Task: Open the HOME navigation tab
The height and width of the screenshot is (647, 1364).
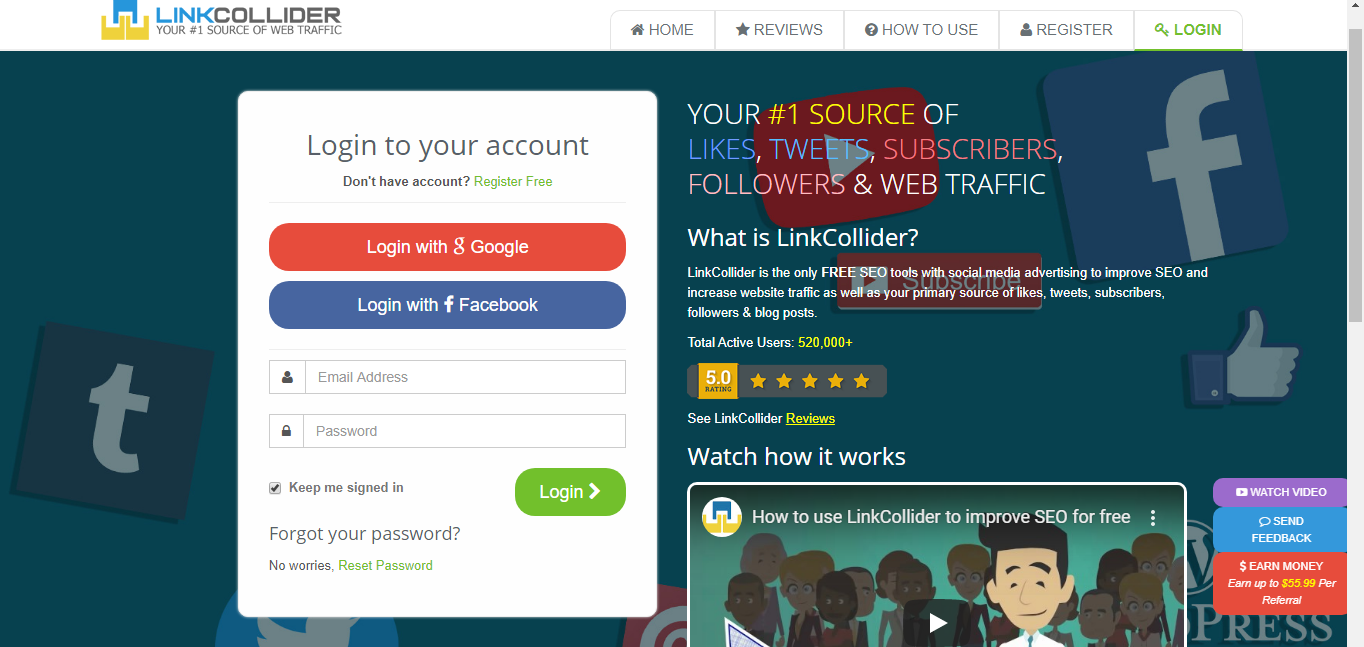Action: 662,30
